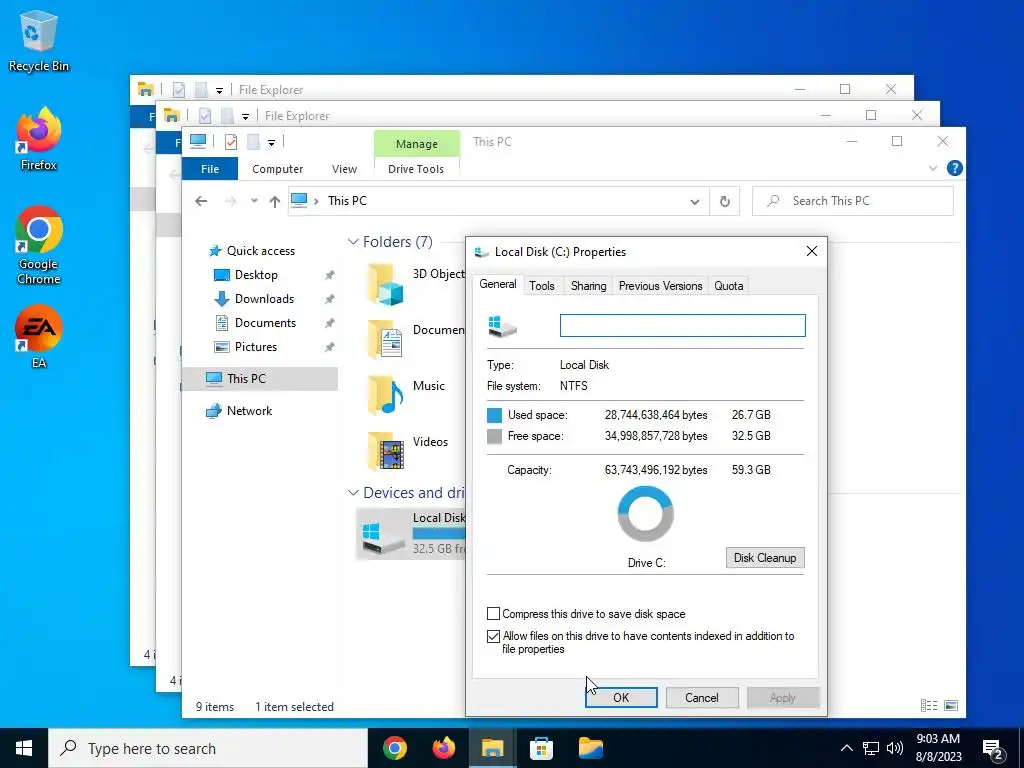
Task: Click the Chrome icon in the taskbar
Action: pyautogui.click(x=394, y=748)
